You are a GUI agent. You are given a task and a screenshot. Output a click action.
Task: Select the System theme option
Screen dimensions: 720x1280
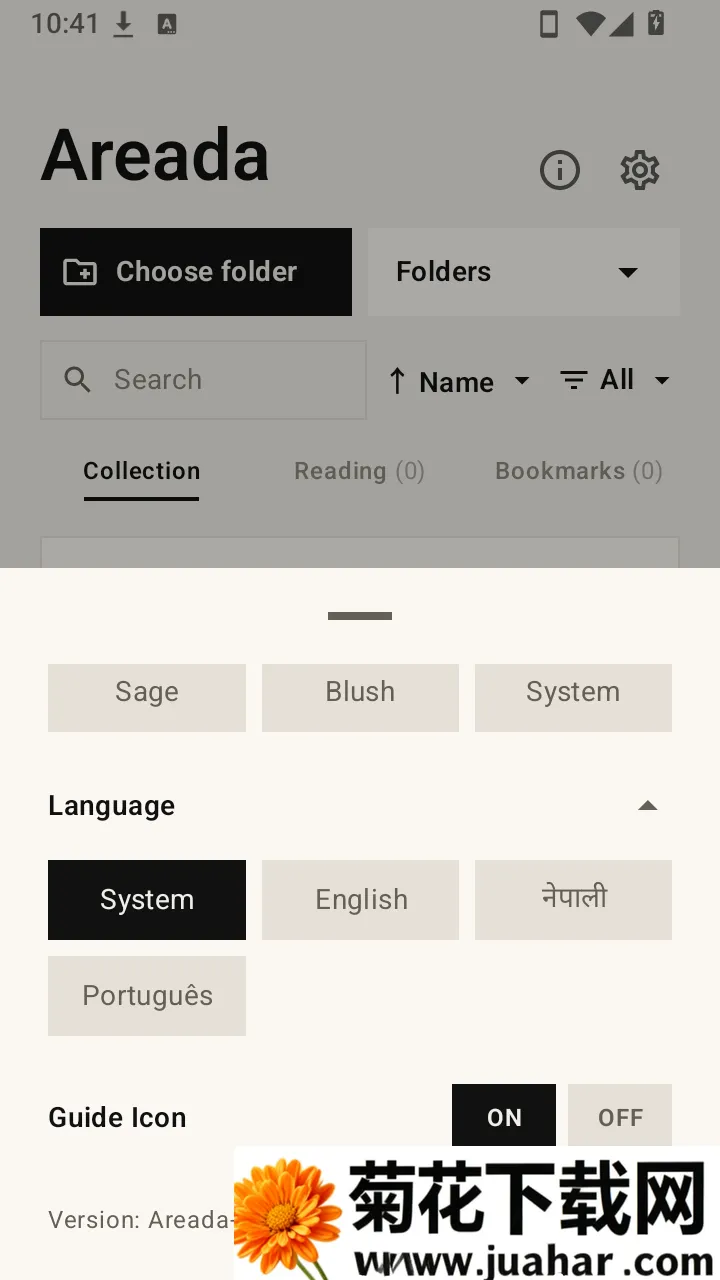tap(573, 697)
